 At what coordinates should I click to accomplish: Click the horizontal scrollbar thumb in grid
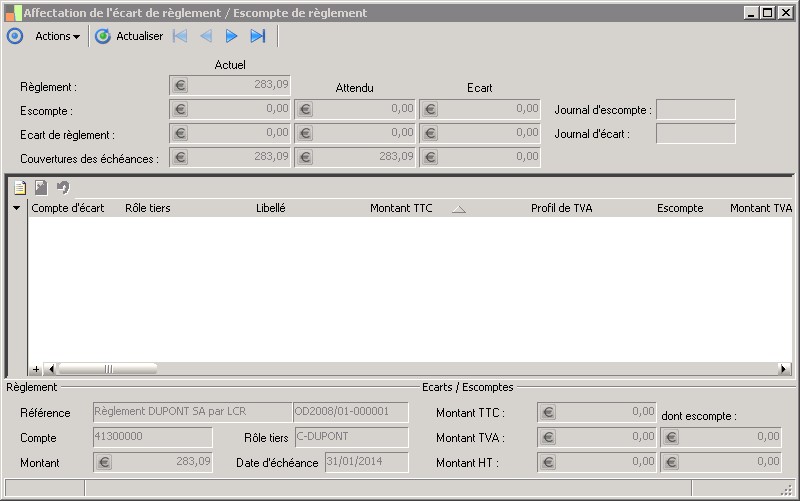click(x=108, y=369)
